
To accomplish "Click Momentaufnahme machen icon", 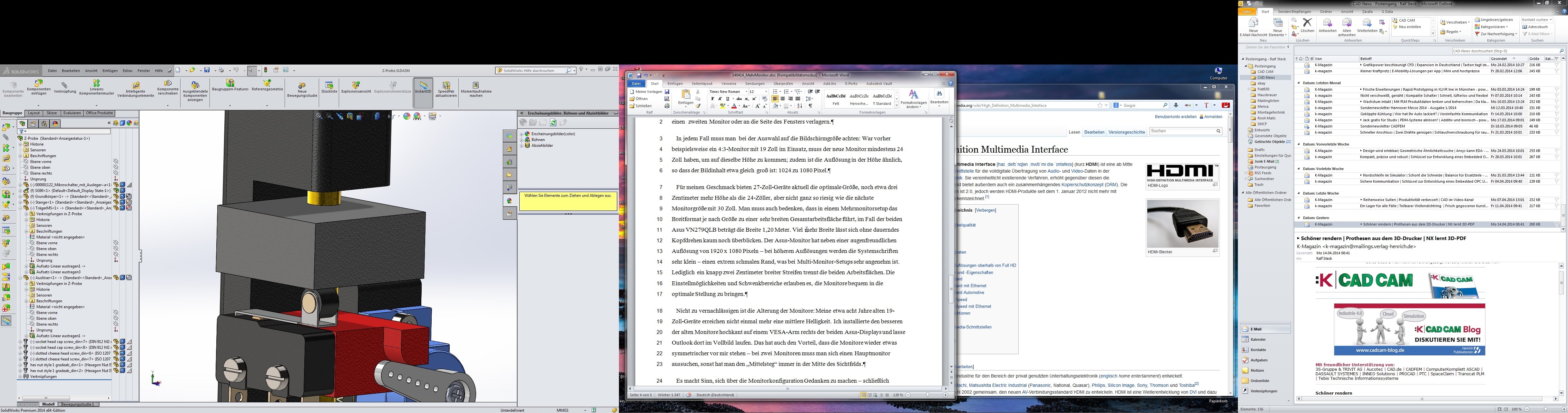I will tap(476, 90).
